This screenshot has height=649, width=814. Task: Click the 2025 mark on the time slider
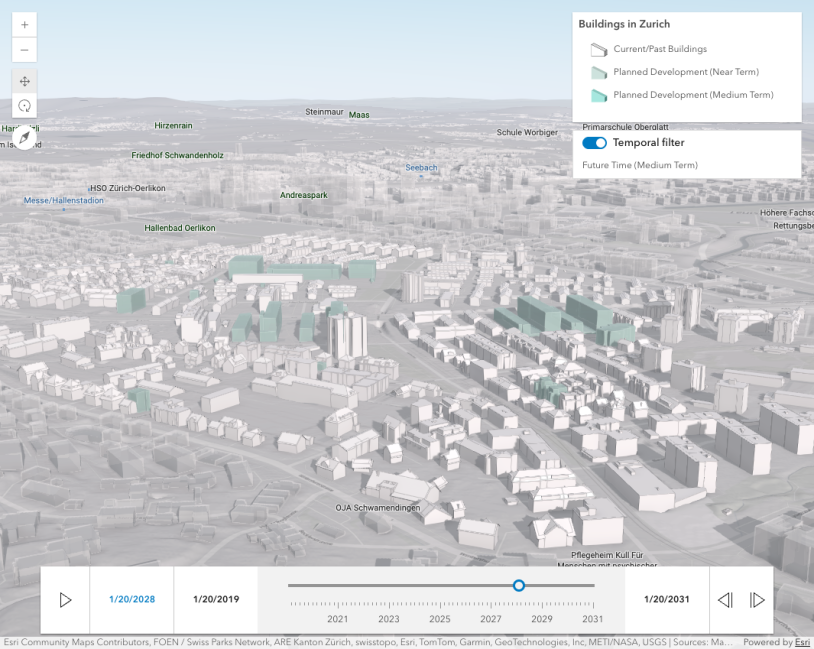click(440, 619)
